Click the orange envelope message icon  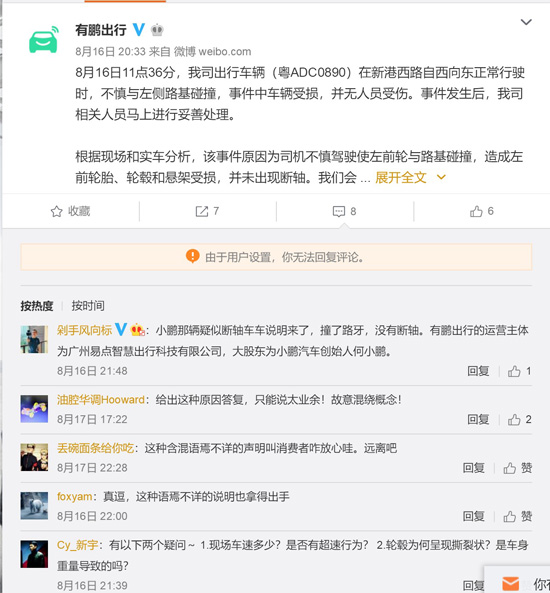coord(510,584)
